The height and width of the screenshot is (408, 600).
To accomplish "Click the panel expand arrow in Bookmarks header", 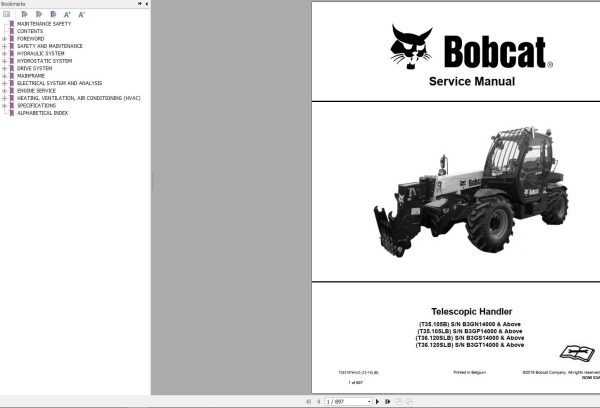I will [x=140, y=3].
